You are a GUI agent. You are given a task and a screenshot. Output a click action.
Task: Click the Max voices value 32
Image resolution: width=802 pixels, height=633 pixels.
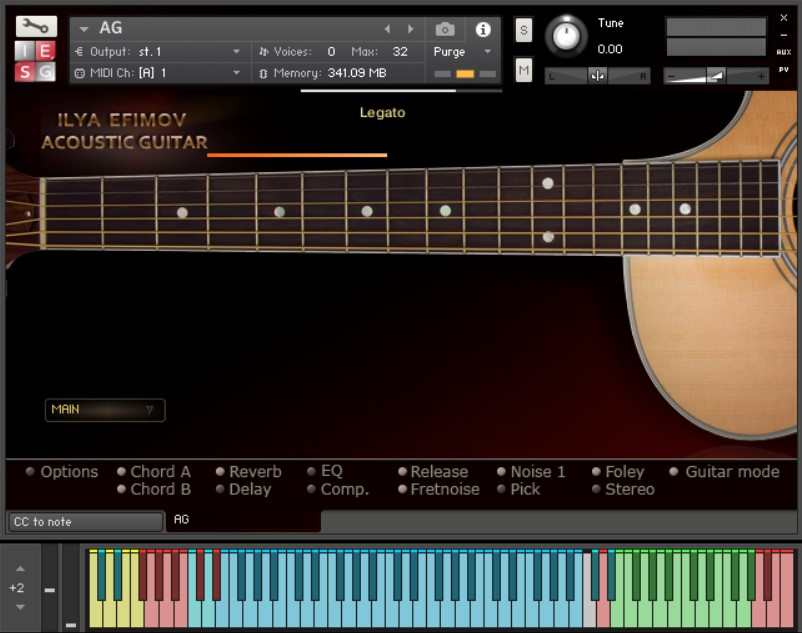pyautogui.click(x=400, y=52)
